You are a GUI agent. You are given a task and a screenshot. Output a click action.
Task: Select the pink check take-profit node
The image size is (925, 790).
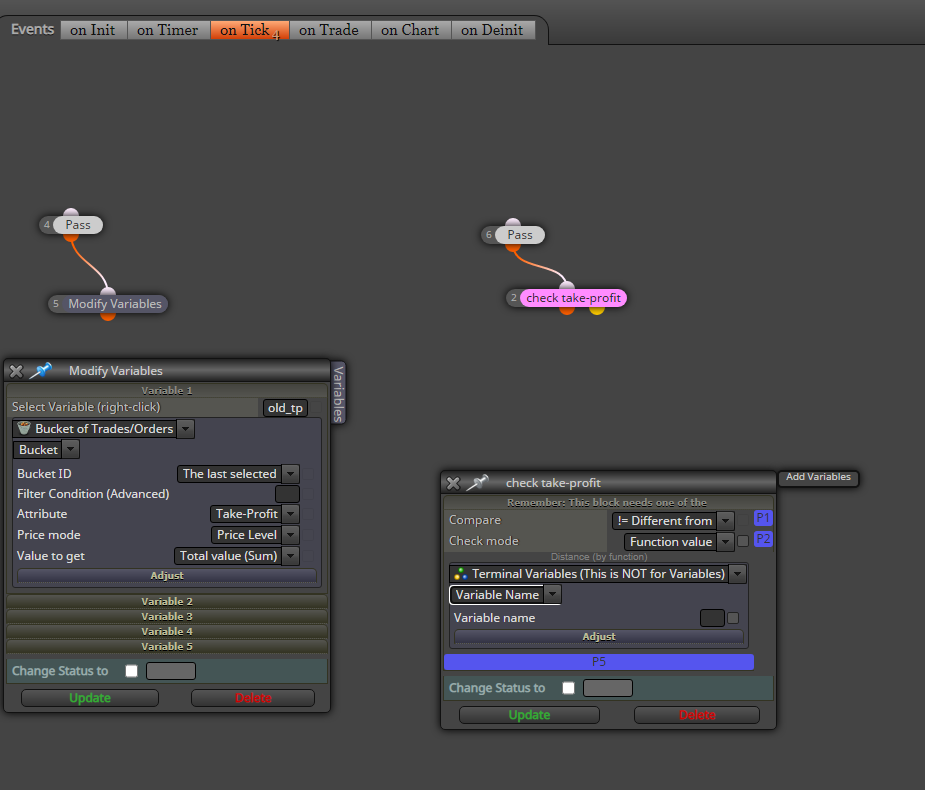(573, 298)
